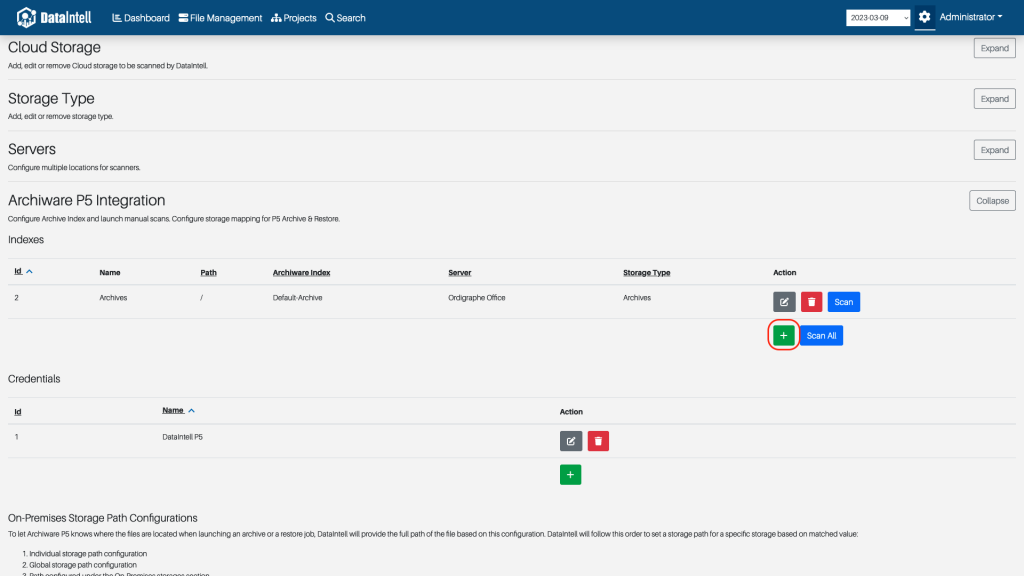Click the File Management storage icon
1024x576 pixels.
point(183,18)
